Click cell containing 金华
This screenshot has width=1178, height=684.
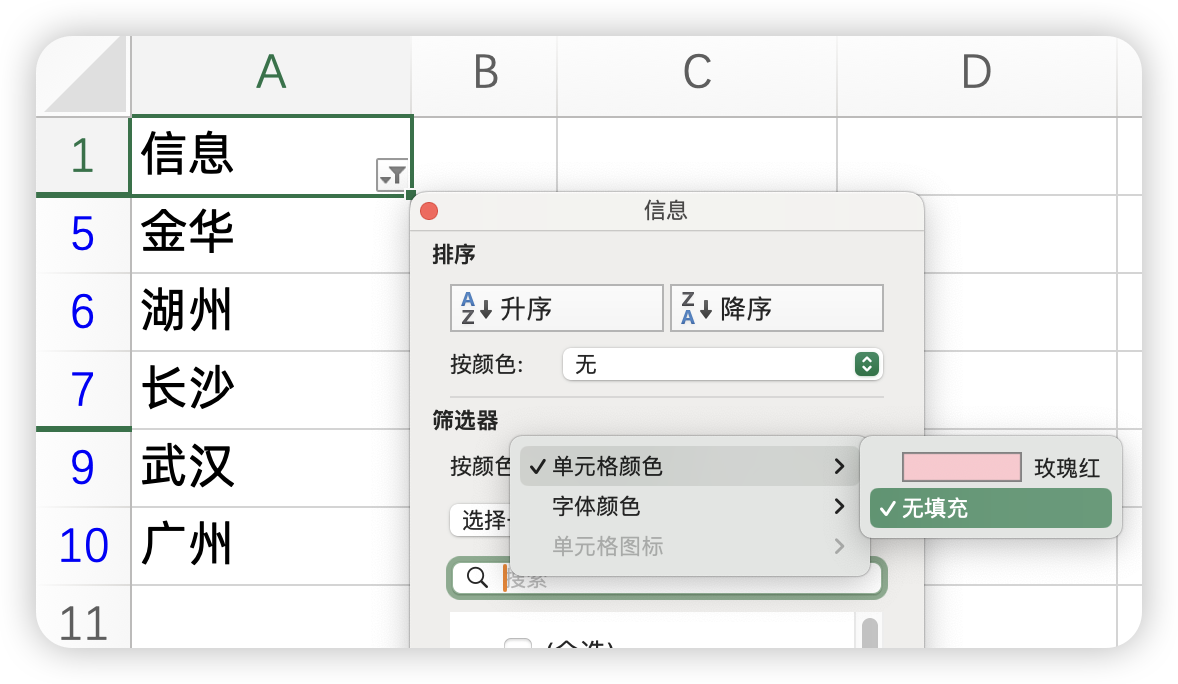pos(271,234)
